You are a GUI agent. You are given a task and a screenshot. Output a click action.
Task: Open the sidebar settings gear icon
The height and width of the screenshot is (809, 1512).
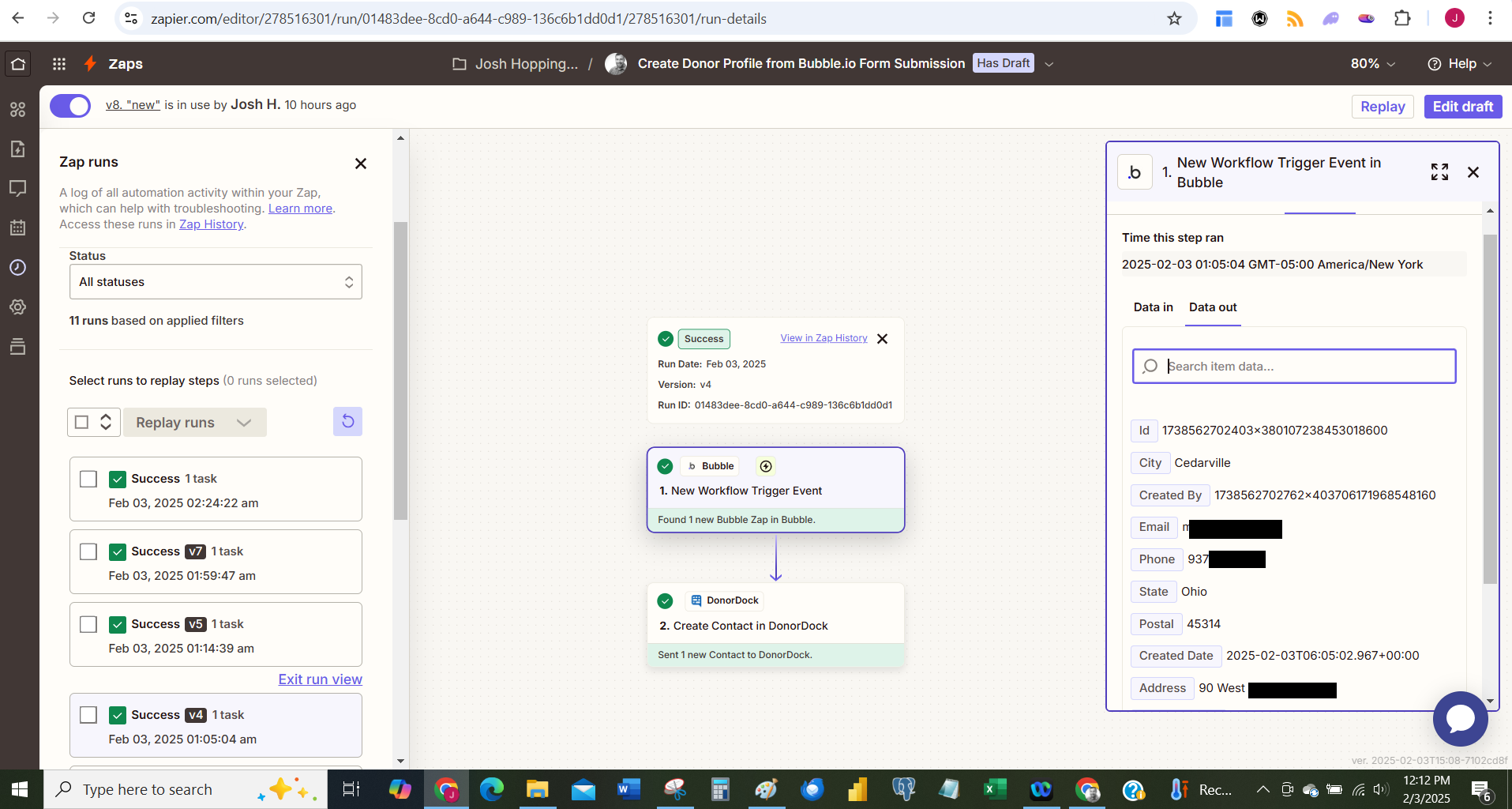[17, 307]
